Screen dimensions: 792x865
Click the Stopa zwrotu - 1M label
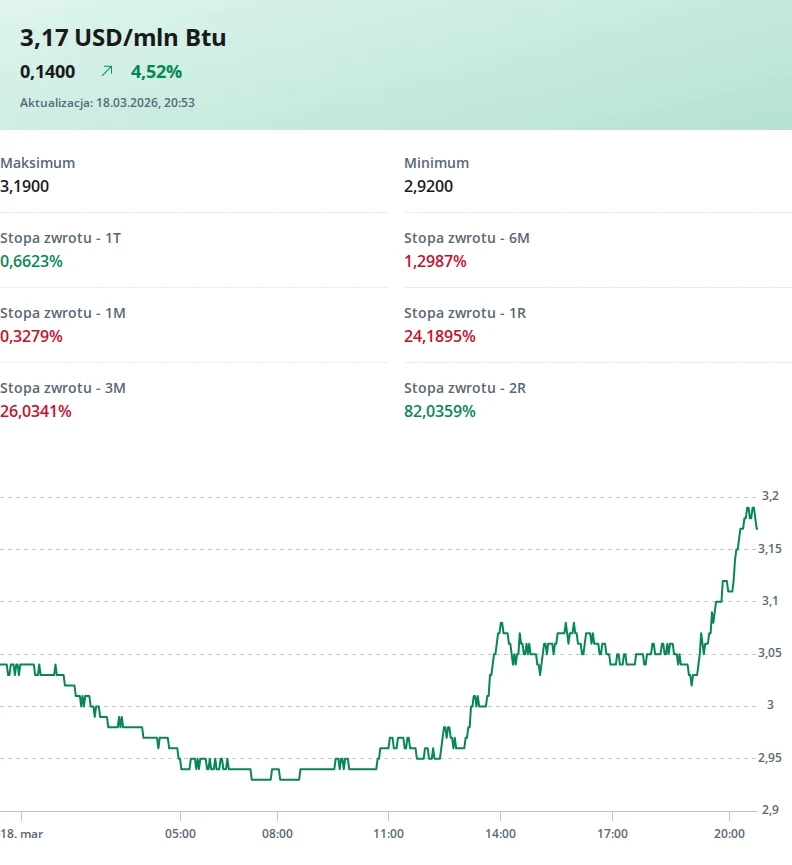coord(63,313)
